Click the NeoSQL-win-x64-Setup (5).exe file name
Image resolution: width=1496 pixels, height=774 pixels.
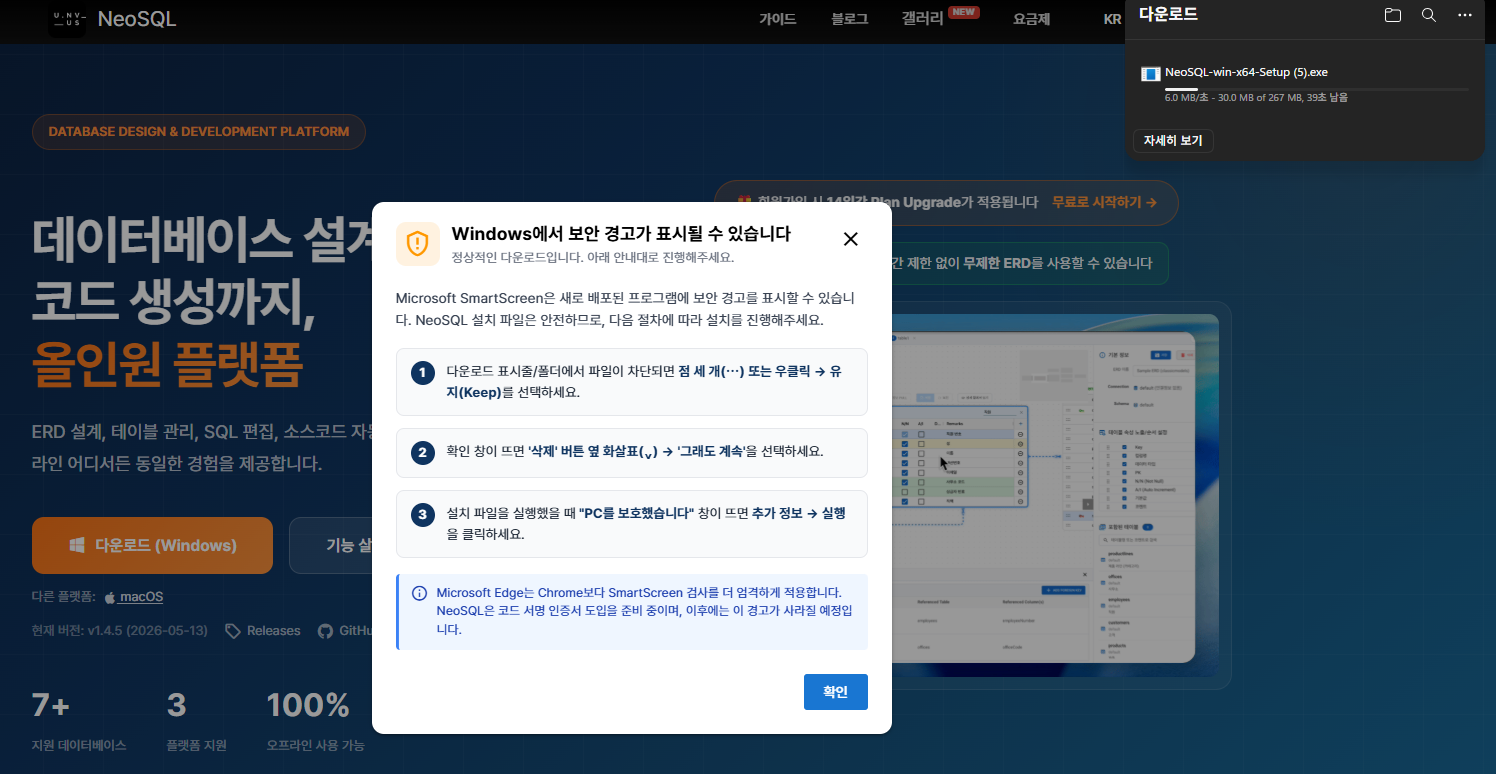click(1246, 72)
